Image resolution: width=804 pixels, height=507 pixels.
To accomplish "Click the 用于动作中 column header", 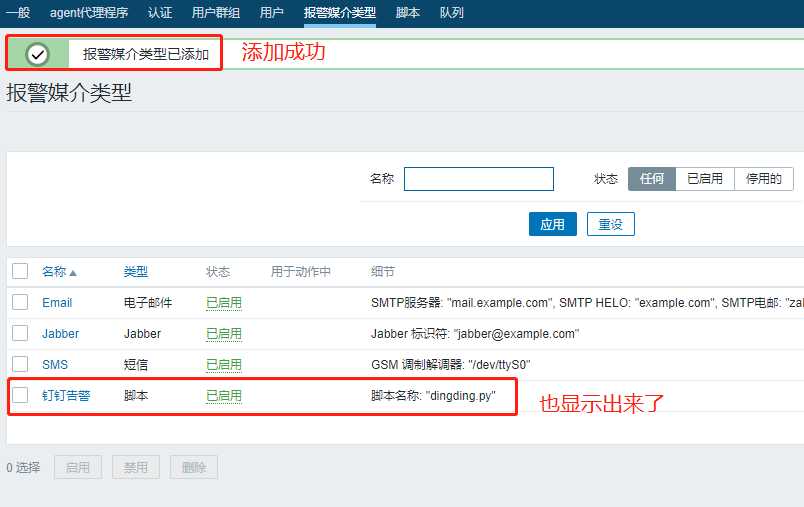I will point(300,272).
